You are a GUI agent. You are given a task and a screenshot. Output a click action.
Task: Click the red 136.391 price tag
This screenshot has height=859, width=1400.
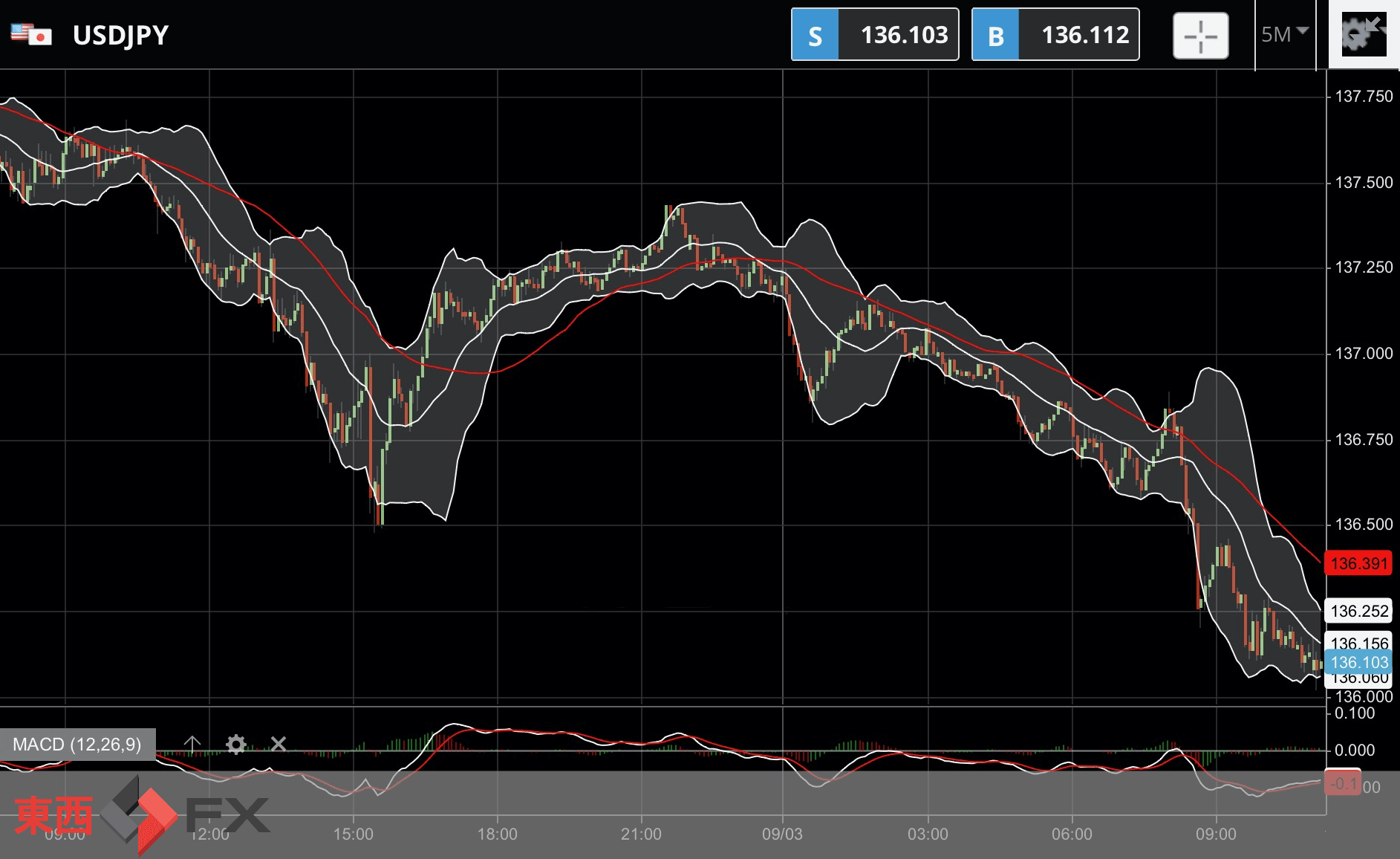[1358, 563]
